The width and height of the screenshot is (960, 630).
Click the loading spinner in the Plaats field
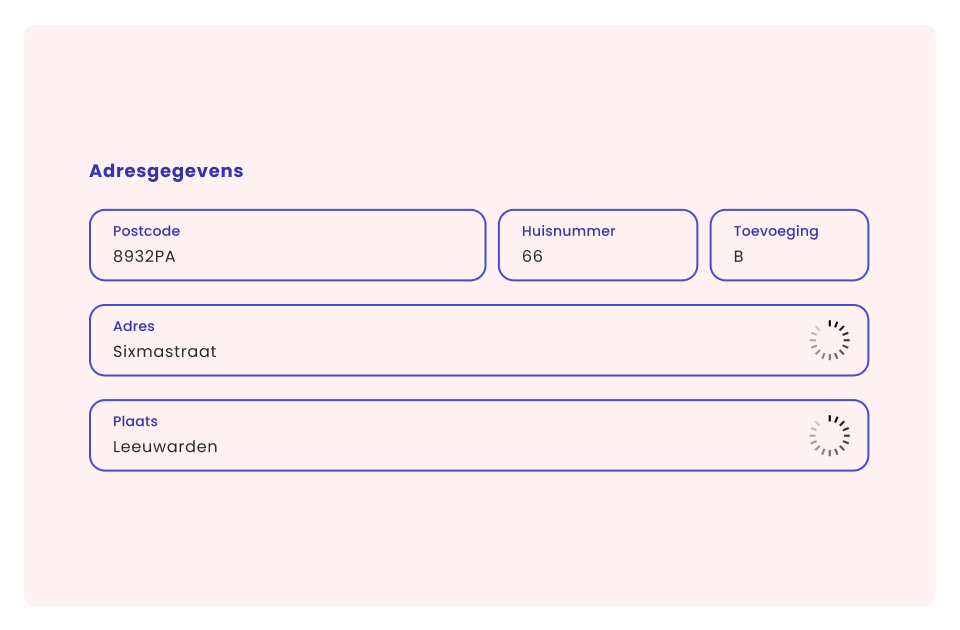[830, 435]
